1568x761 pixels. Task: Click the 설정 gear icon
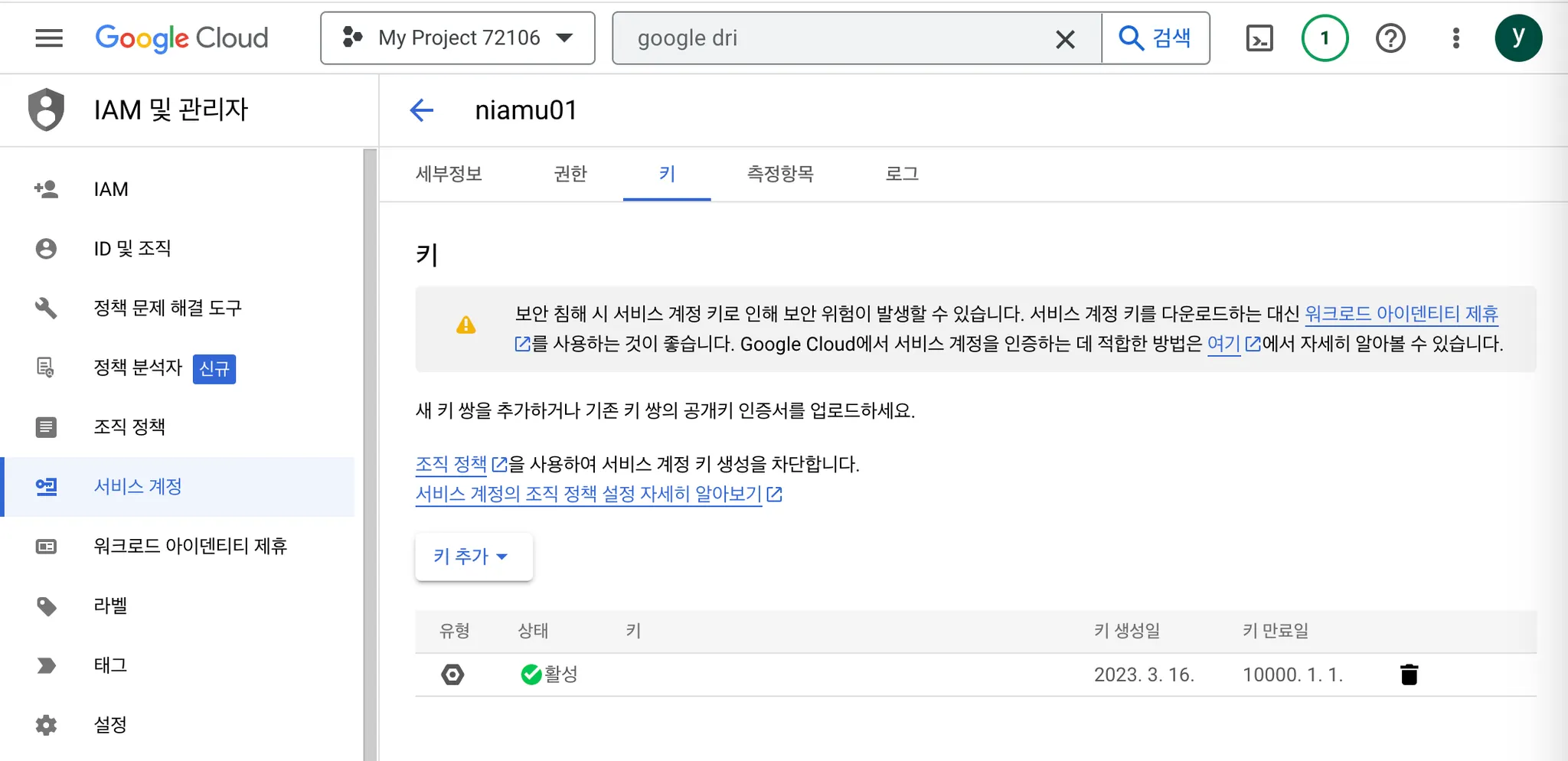click(x=46, y=725)
